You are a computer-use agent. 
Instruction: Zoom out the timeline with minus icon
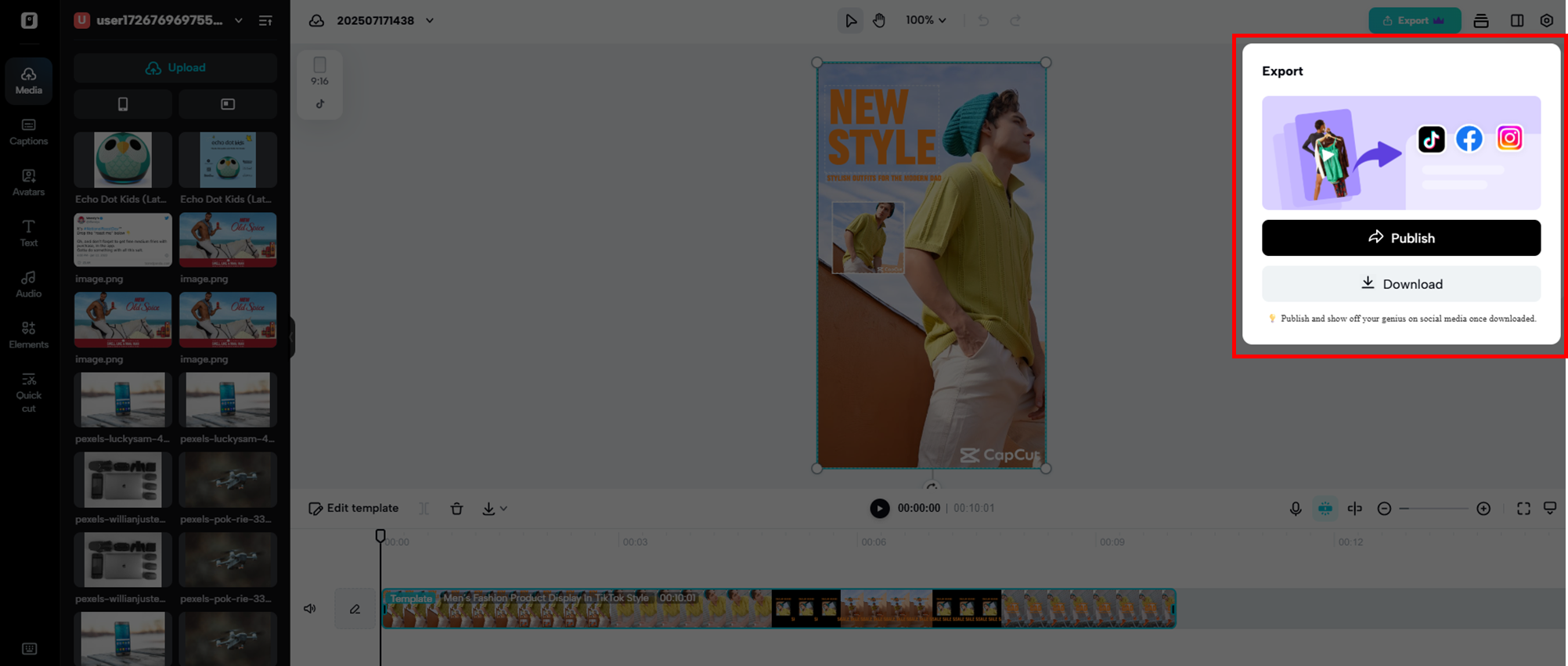1384,509
